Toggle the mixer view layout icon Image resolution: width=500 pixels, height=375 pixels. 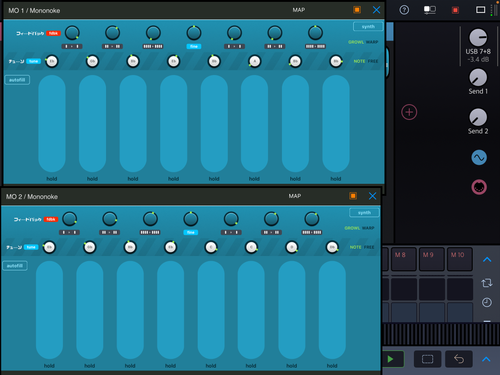point(430,10)
